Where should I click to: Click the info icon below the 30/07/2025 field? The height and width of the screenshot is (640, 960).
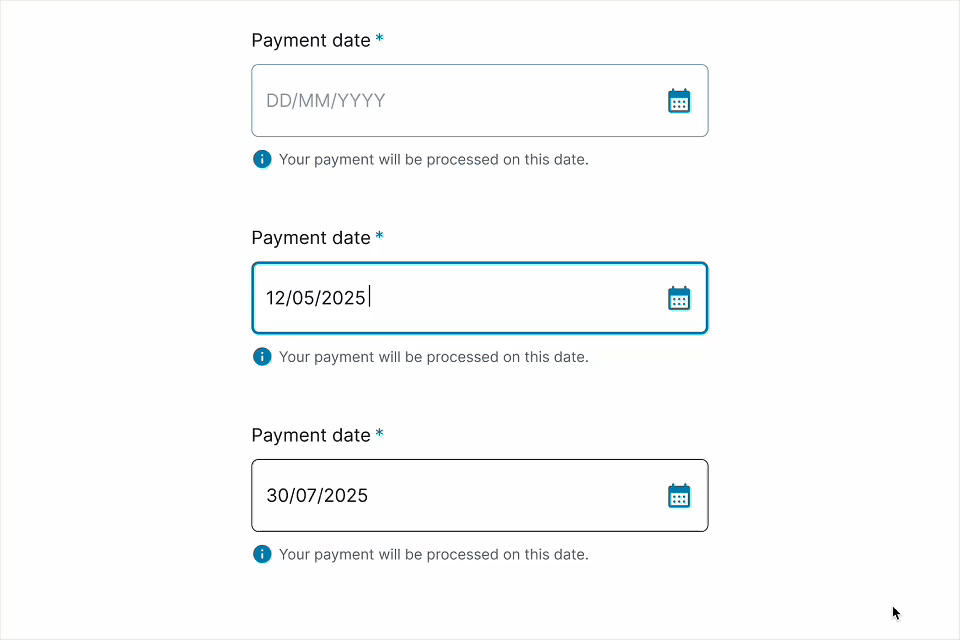click(x=261, y=554)
